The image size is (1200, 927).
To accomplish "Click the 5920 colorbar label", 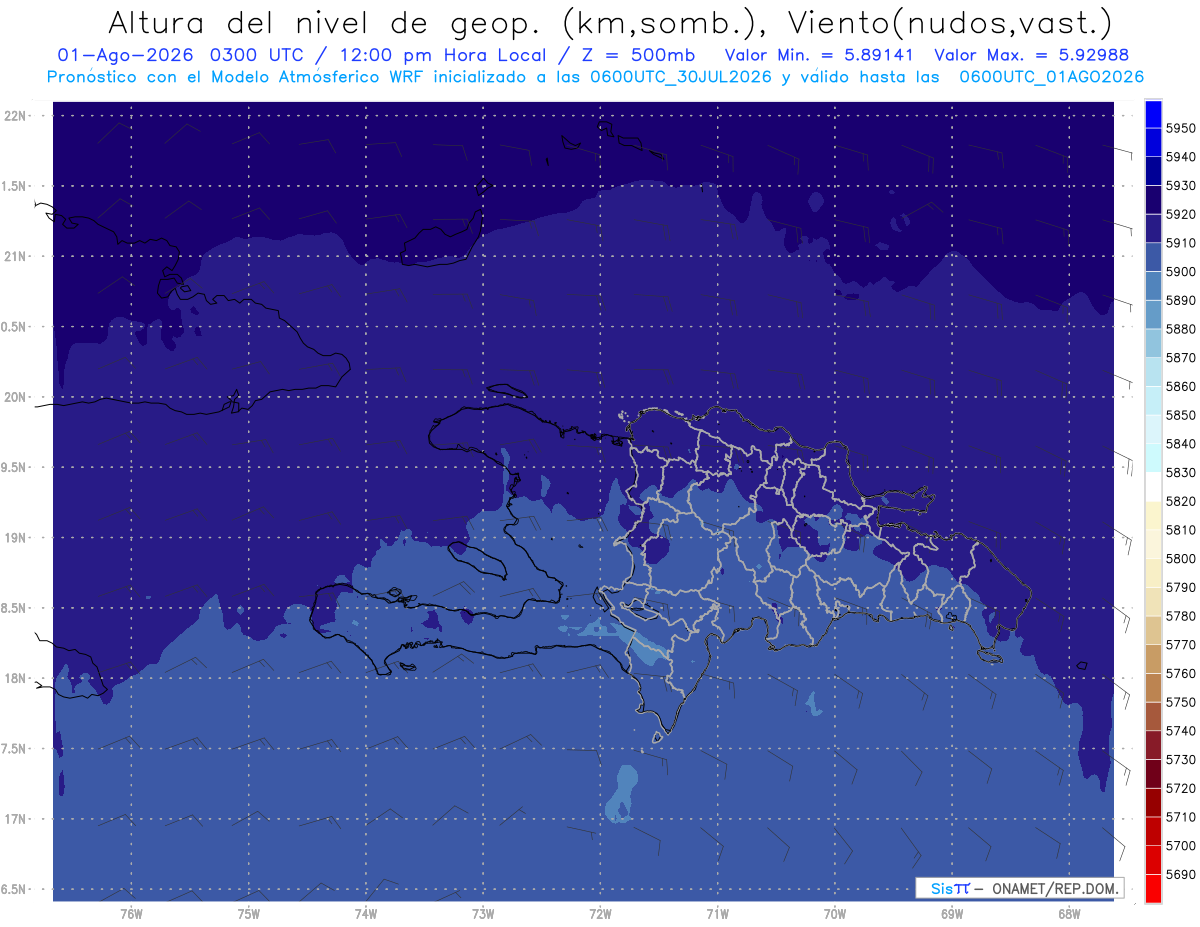I will pyautogui.click(x=1181, y=214).
